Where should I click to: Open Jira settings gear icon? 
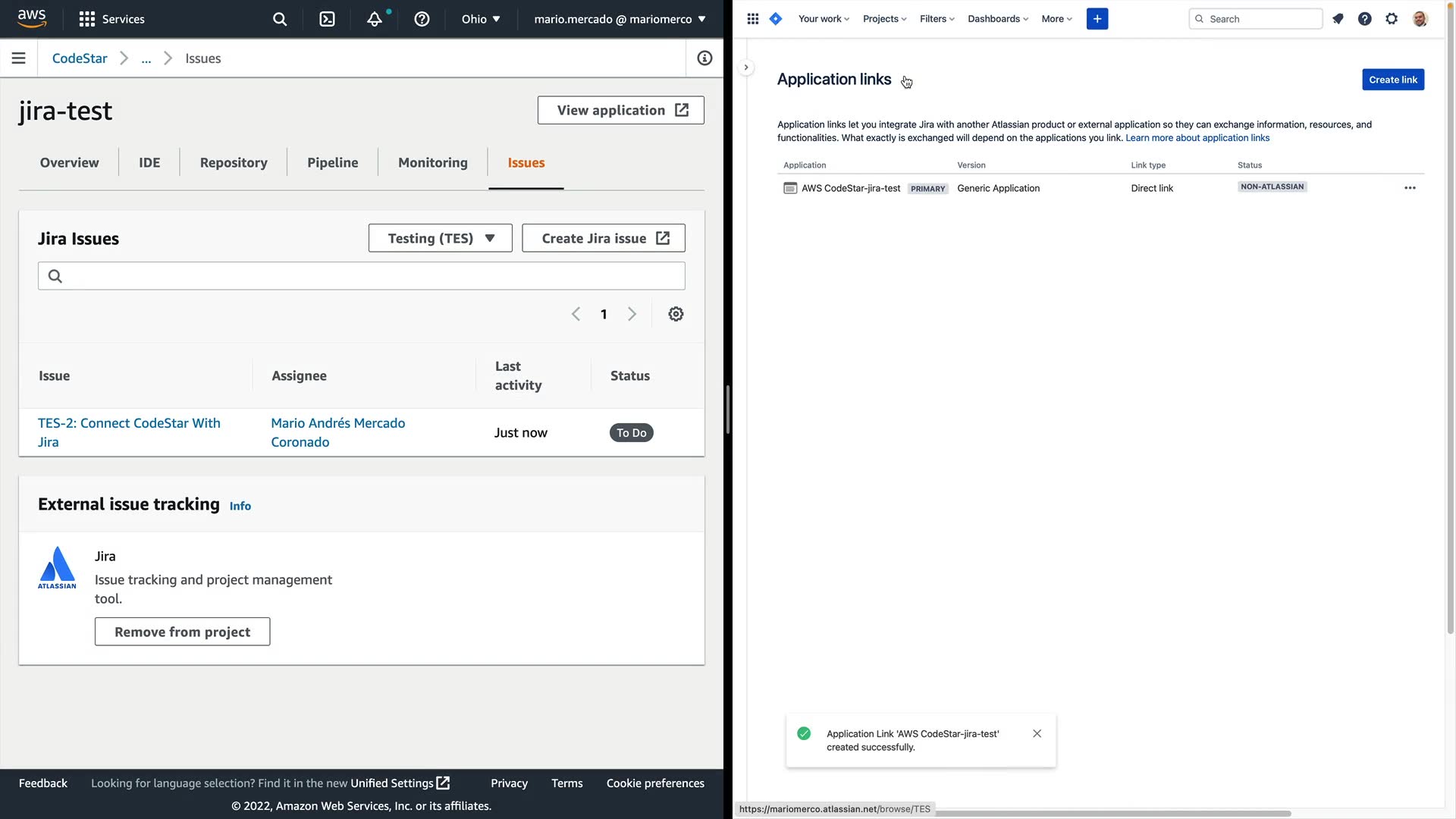tap(1392, 19)
